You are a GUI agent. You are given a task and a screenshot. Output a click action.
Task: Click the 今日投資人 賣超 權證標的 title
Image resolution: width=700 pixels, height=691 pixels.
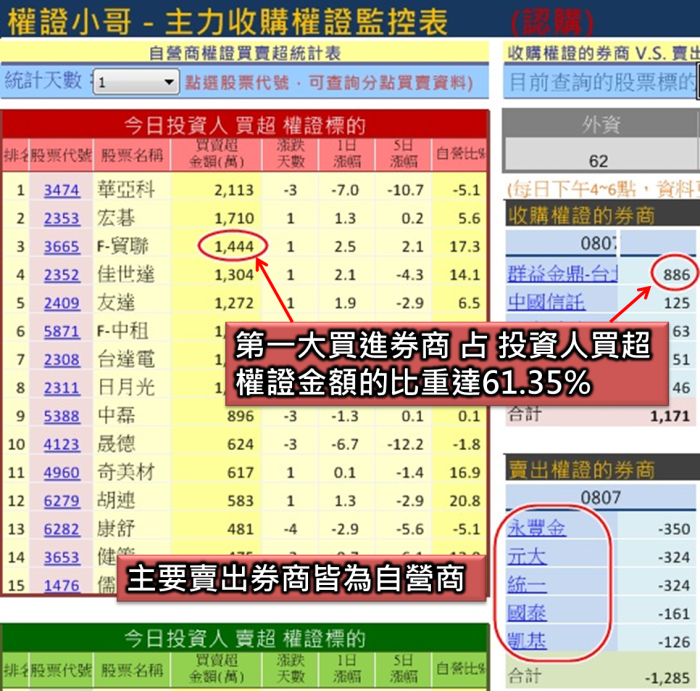pos(245,638)
